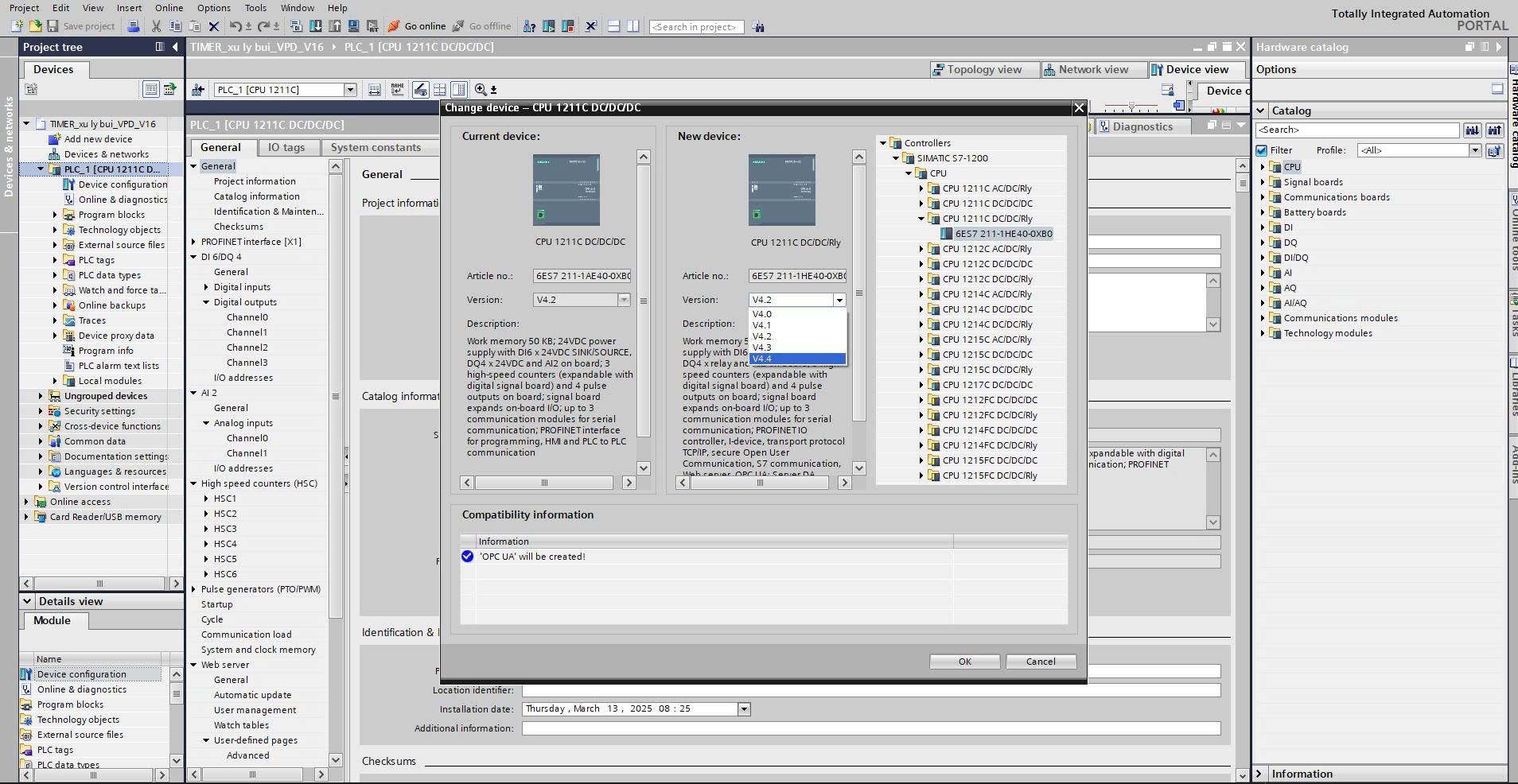Image resolution: width=1518 pixels, height=784 pixels.
Task: Click the Upload from device icon
Action: click(335, 26)
